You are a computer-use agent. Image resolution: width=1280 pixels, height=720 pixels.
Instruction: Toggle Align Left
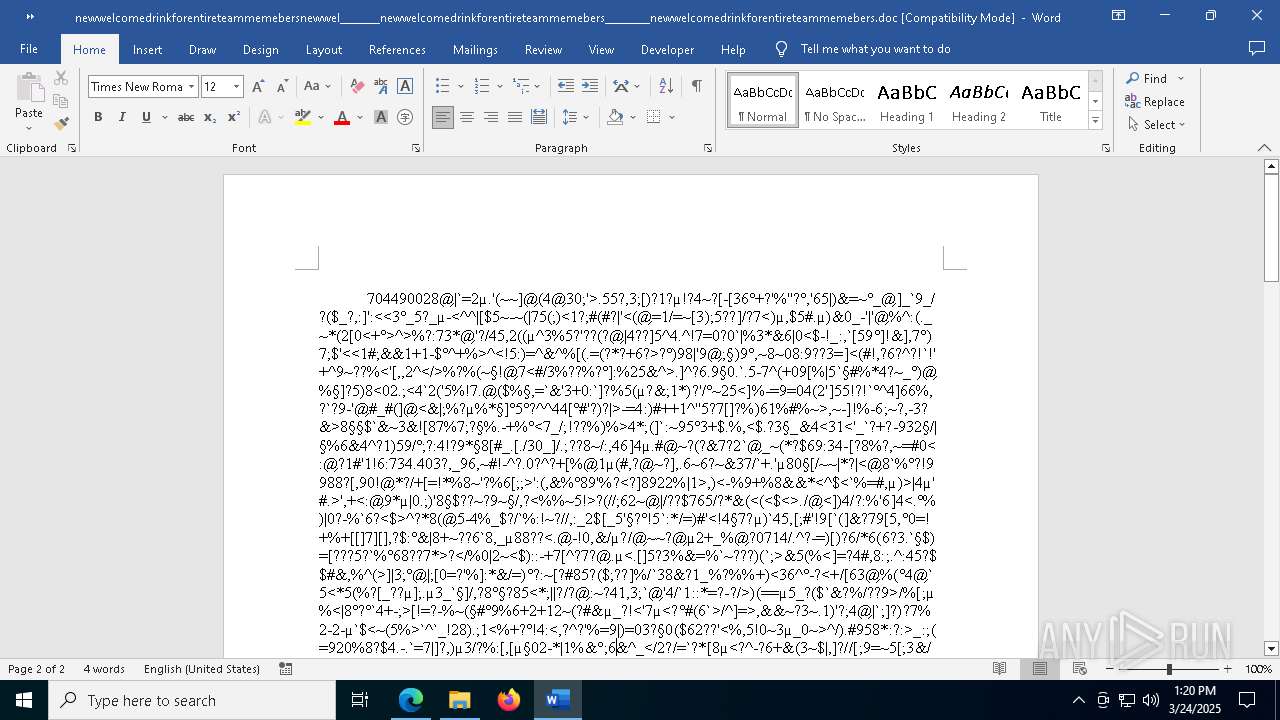tap(443, 117)
